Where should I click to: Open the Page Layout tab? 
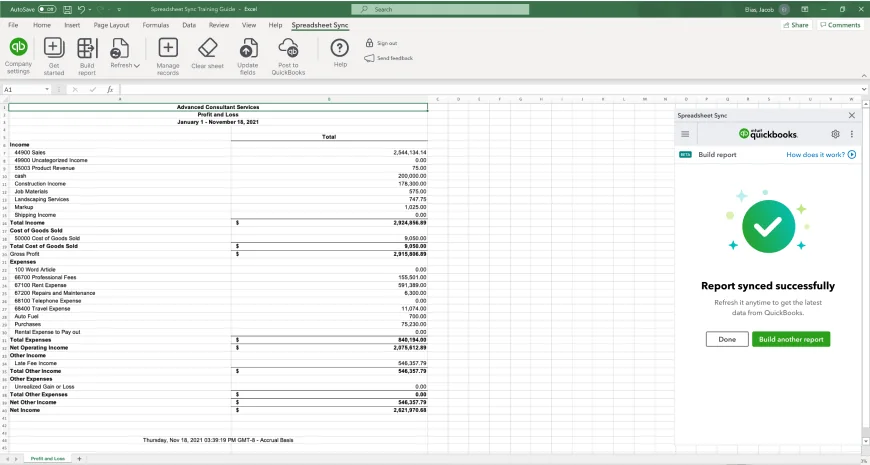[111, 25]
